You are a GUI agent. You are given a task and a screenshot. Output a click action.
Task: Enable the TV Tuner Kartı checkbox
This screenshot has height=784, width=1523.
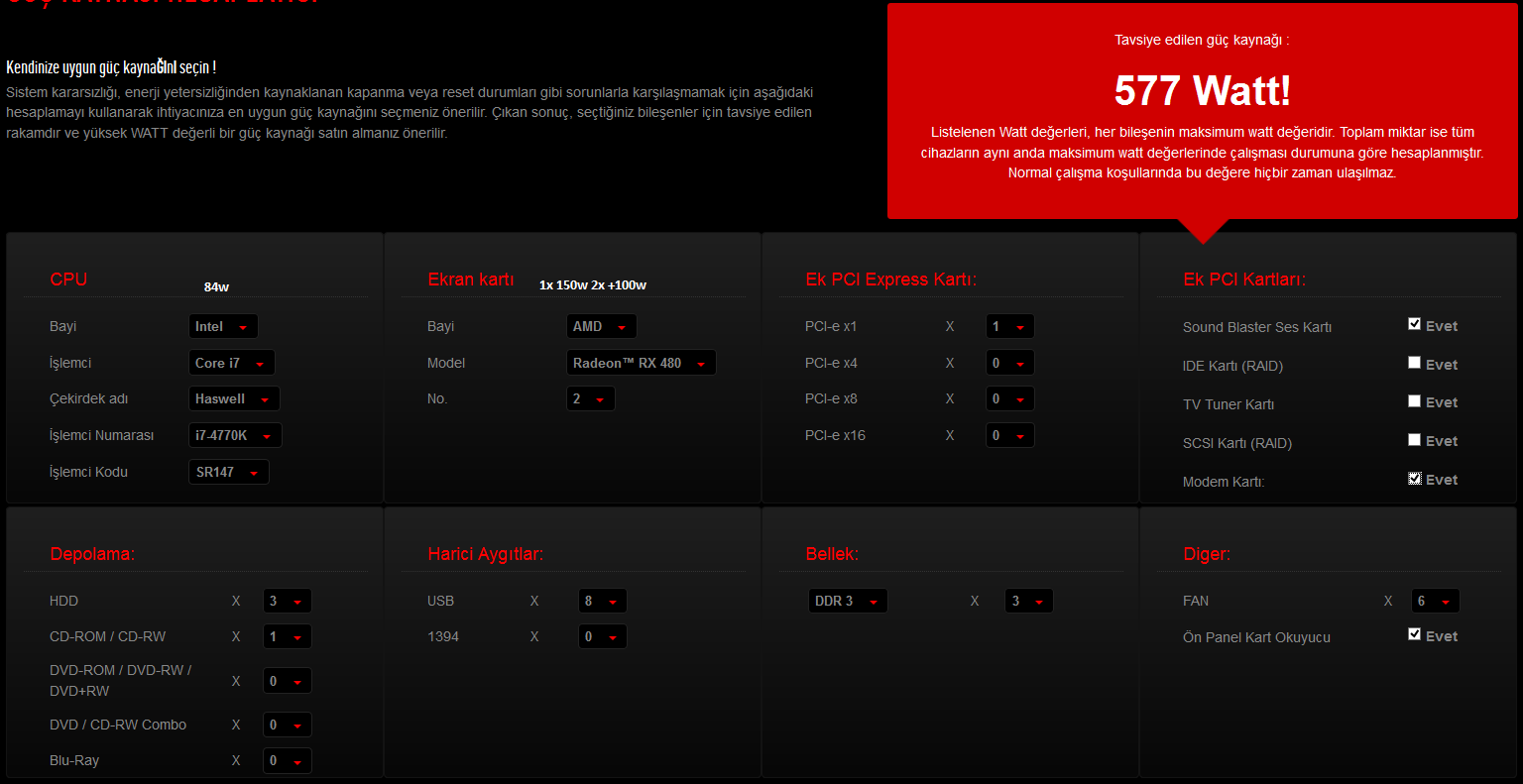pos(1414,401)
